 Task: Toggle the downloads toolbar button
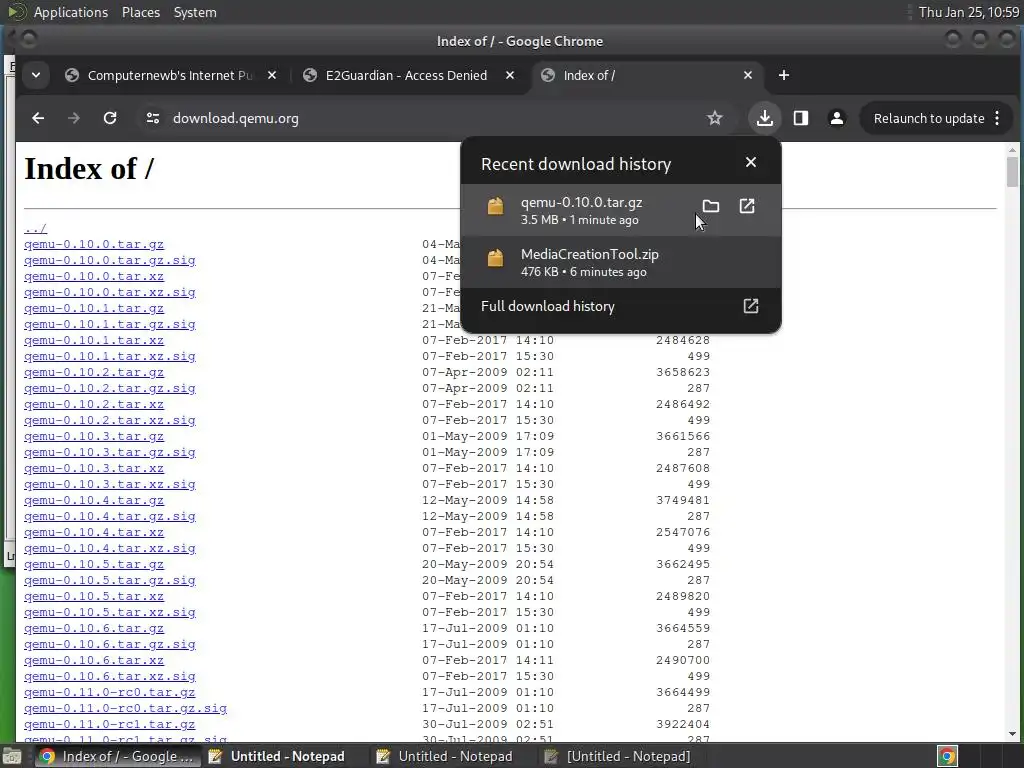pos(765,118)
